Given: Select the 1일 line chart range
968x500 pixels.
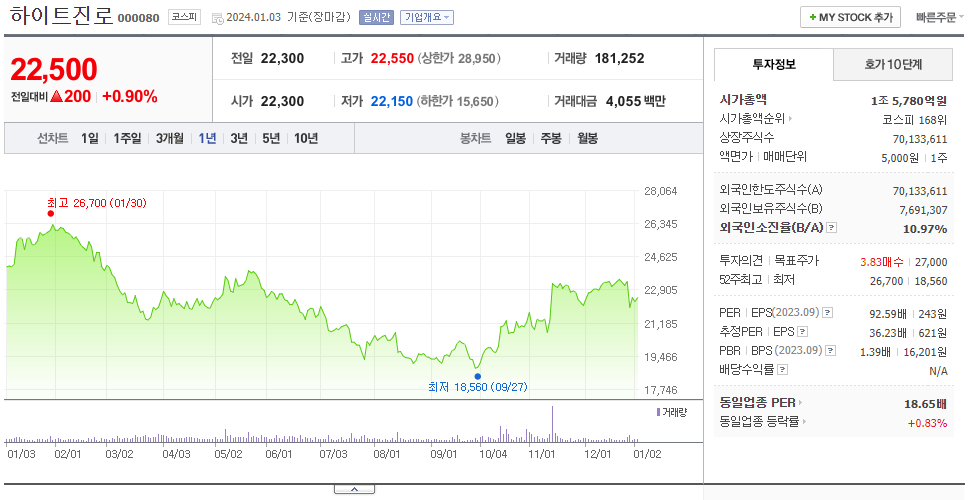Looking at the screenshot, I should point(90,138).
